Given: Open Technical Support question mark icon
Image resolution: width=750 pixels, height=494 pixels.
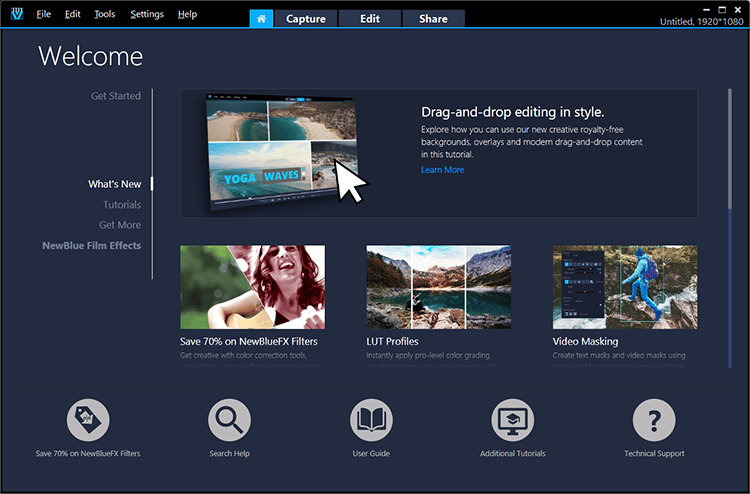Looking at the screenshot, I should click(654, 419).
